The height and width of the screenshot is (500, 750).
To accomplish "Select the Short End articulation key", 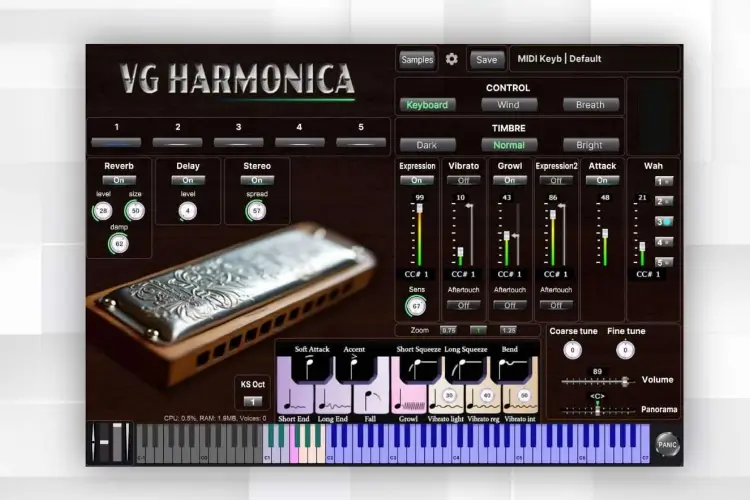I will click(295, 401).
